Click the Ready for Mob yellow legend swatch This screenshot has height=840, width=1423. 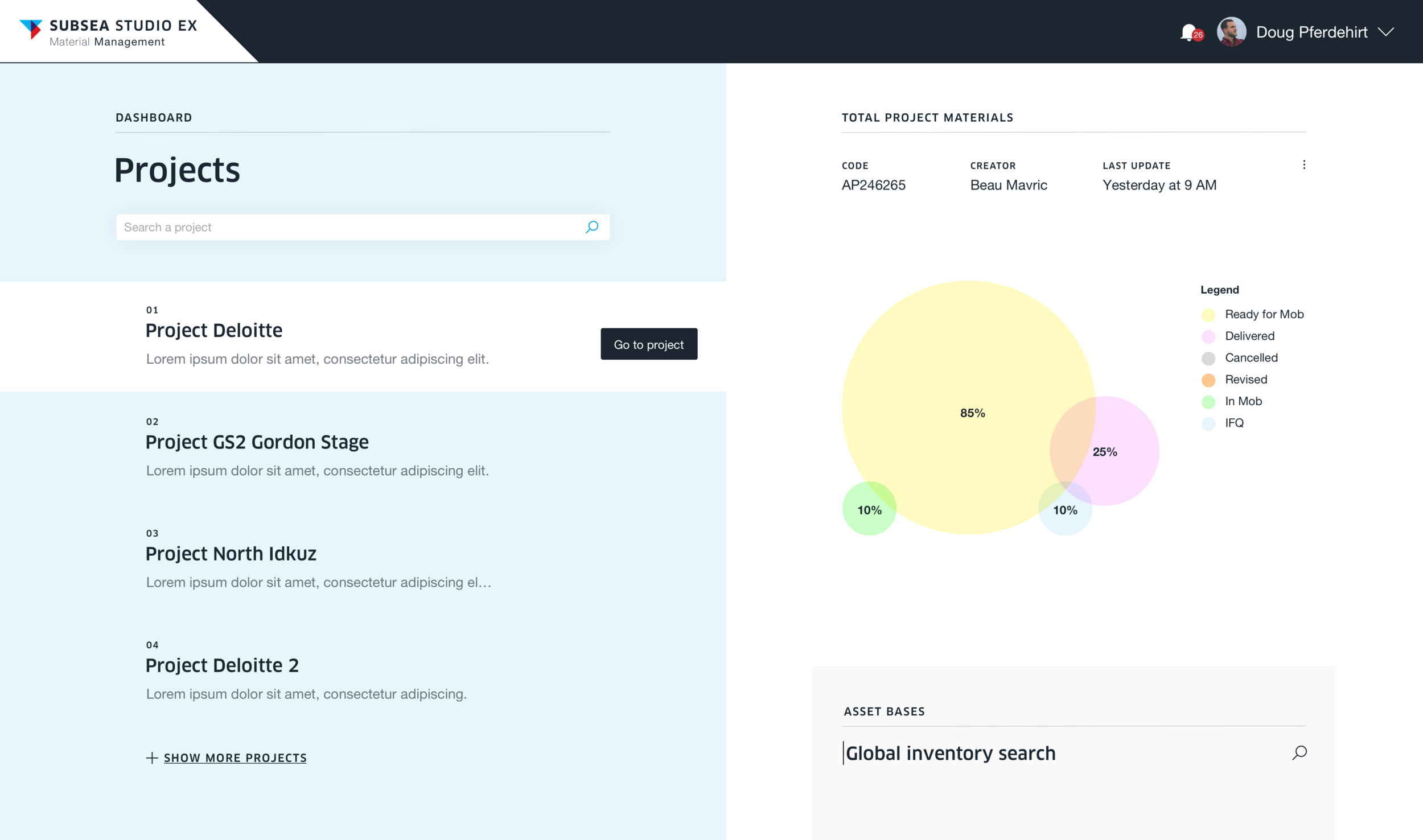coord(1208,315)
